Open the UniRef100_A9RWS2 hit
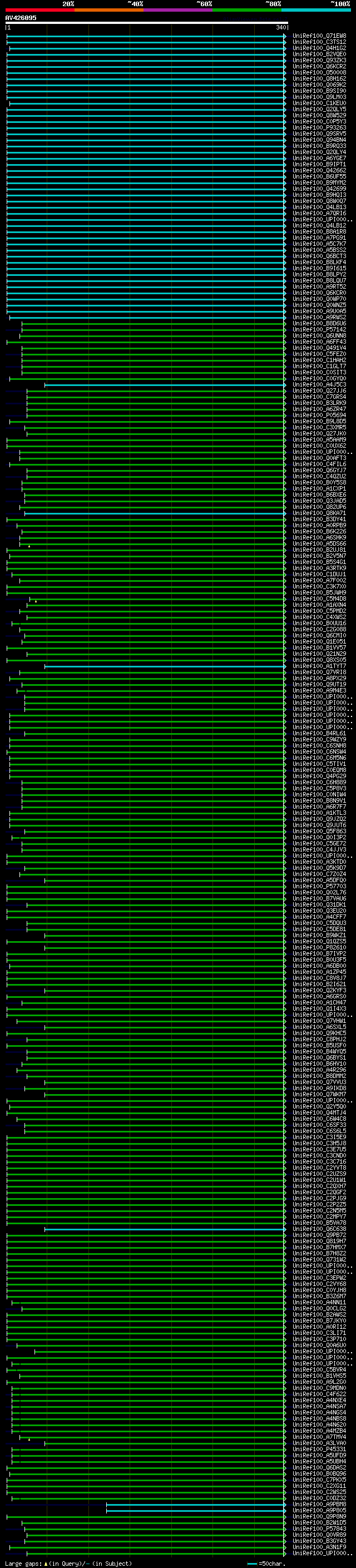This screenshot has height=1568, width=356. [319, 317]
